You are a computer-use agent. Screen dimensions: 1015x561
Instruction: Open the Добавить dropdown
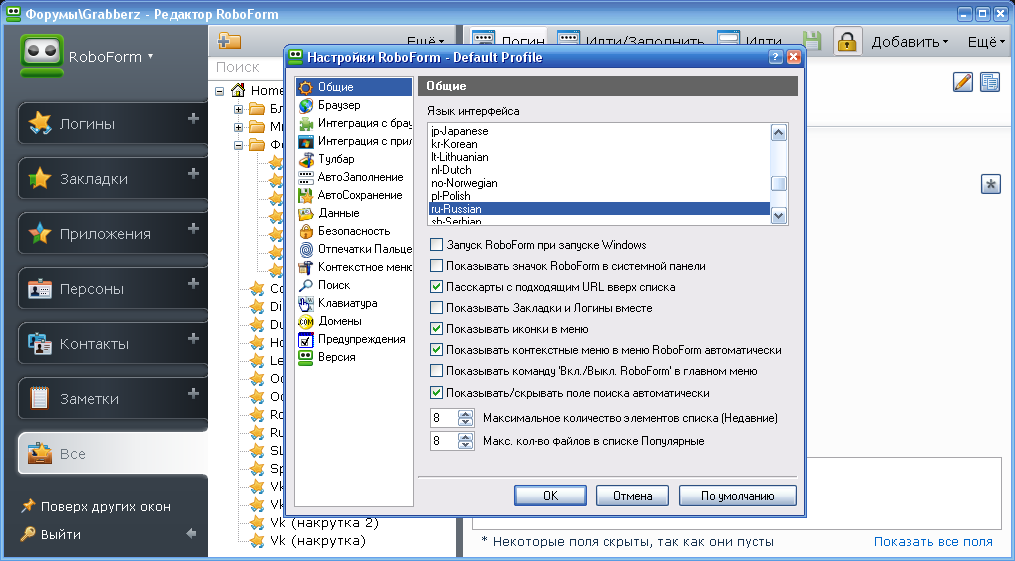click(x=909, y=42)
